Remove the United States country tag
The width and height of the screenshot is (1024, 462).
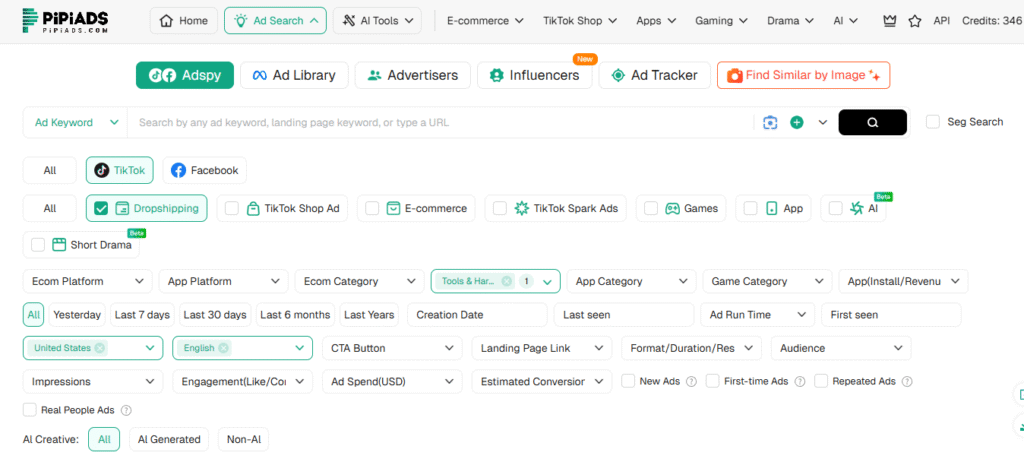click(x=99, y=348)
